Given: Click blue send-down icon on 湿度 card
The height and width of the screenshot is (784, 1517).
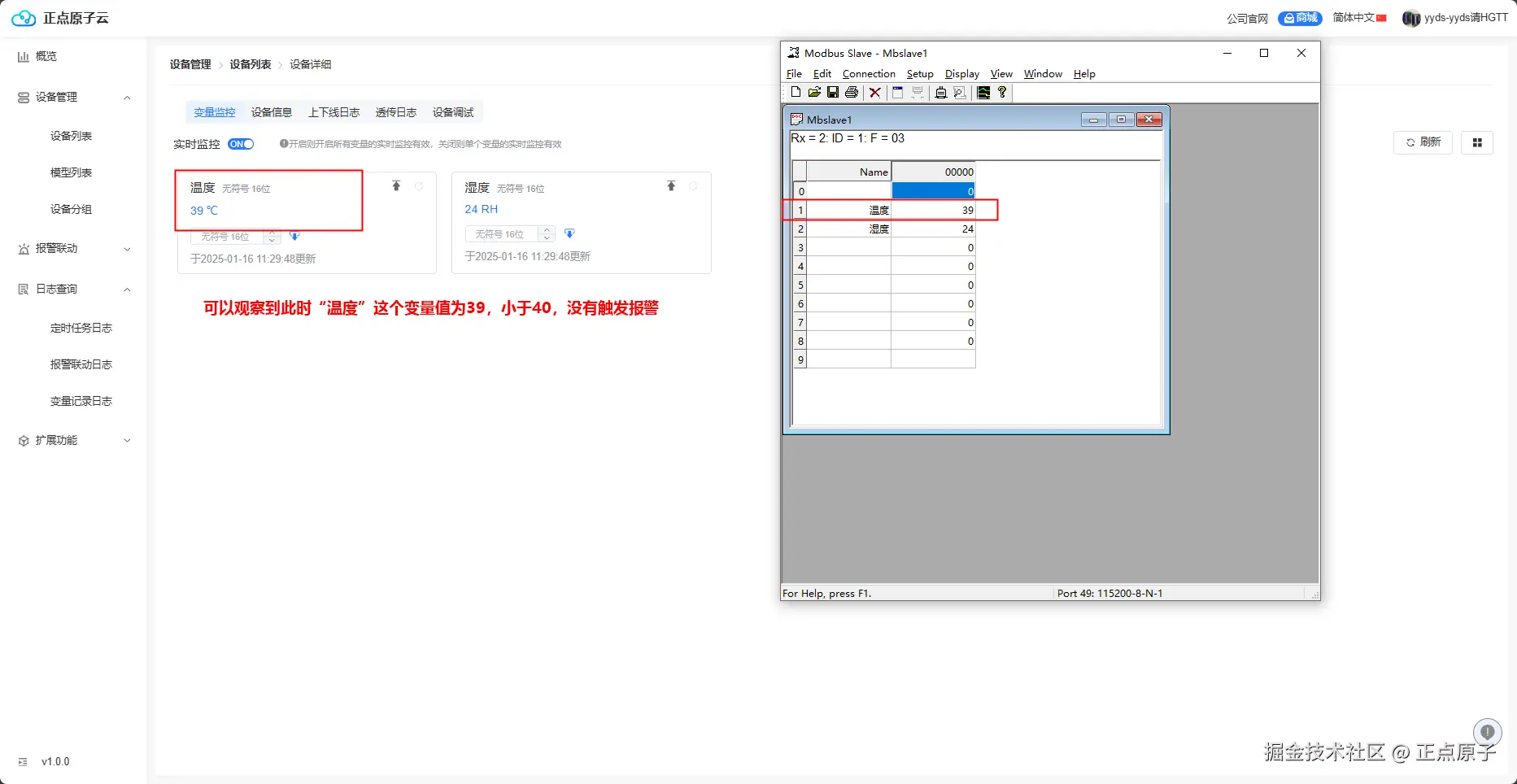Looking at the screenshot, I should click(569, 233).
